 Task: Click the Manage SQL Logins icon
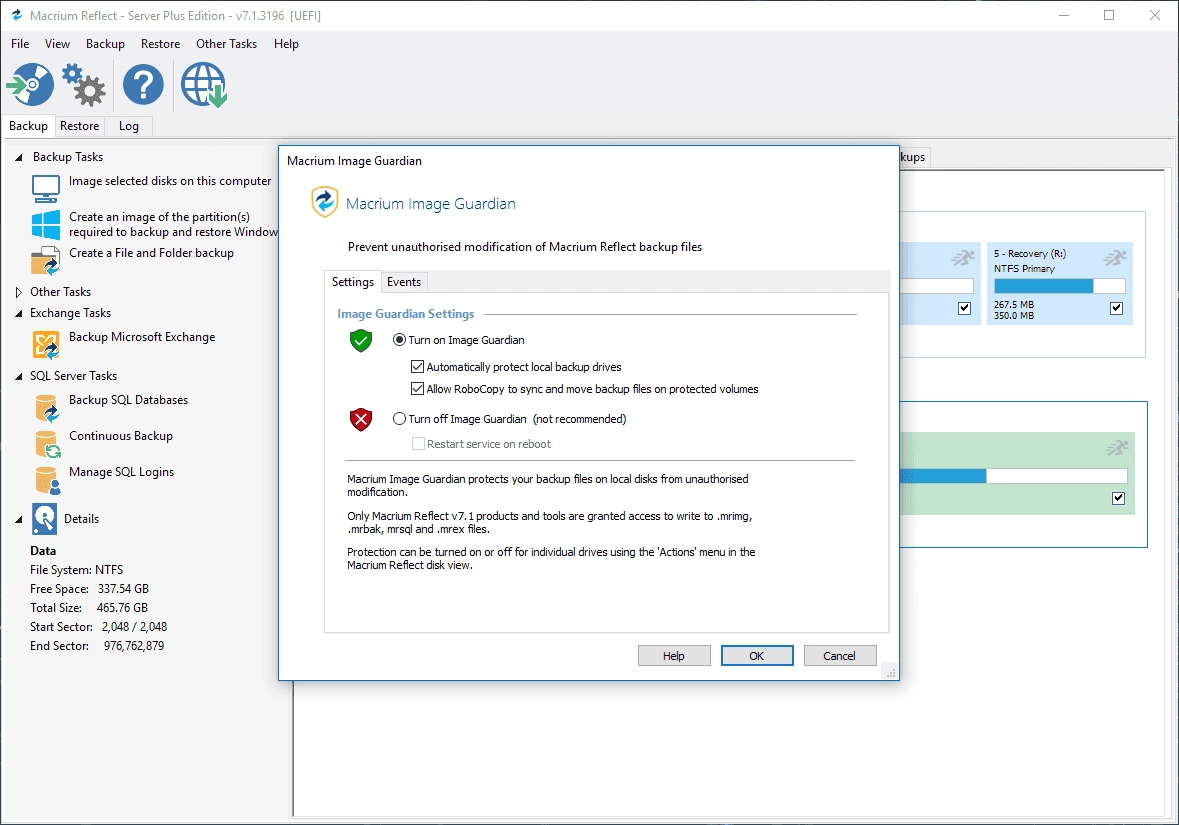coord(47,480)
